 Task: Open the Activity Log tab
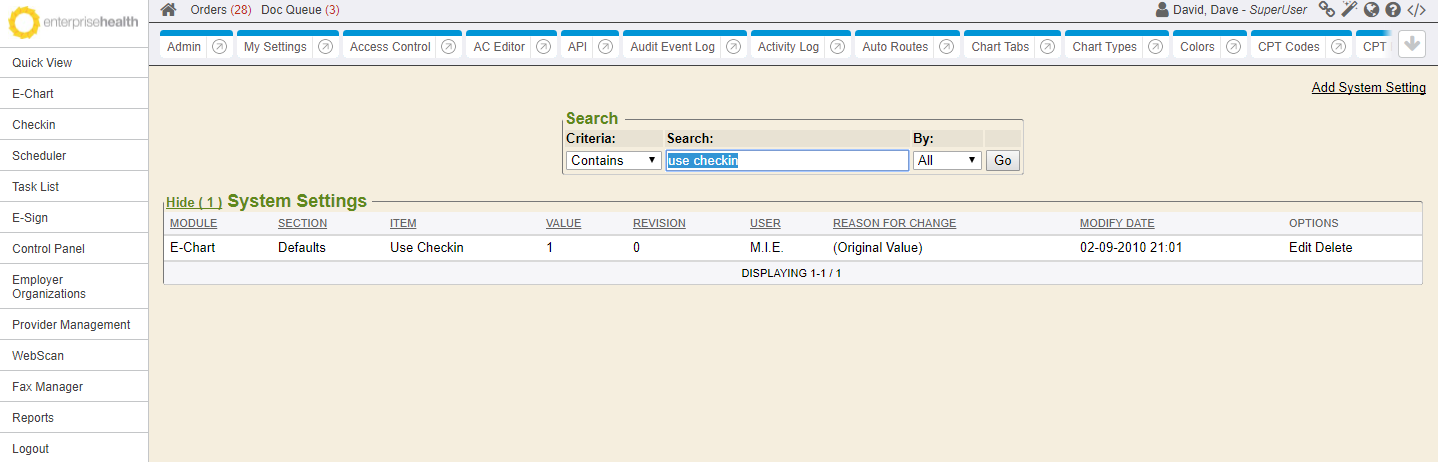click(788, 47)
